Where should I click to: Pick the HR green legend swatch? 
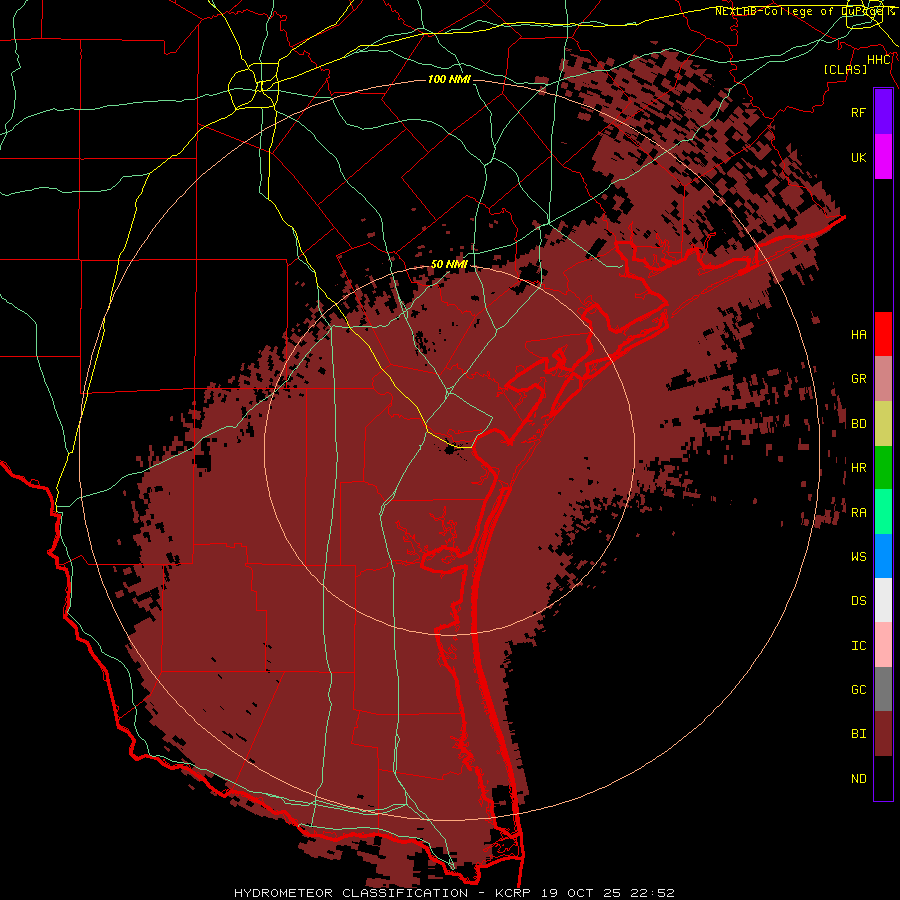[x=883, y=468]
